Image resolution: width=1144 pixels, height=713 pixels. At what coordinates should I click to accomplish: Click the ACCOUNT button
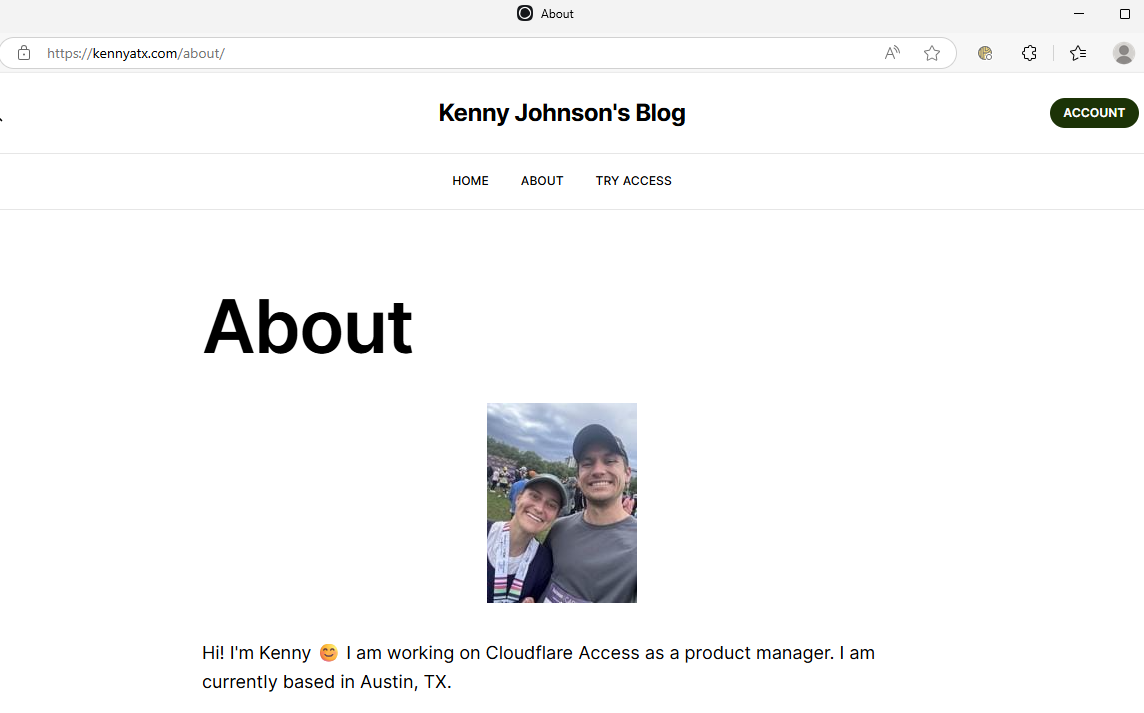[1094, 113]
